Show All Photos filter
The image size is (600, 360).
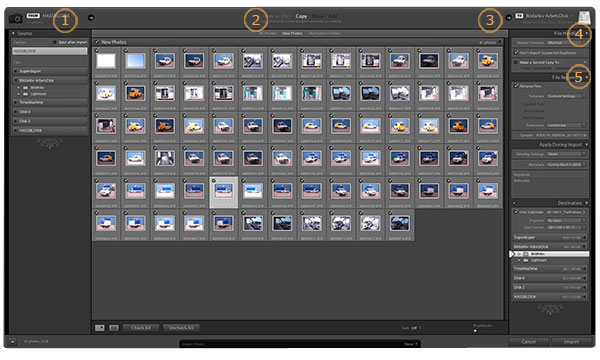[267, 33]
